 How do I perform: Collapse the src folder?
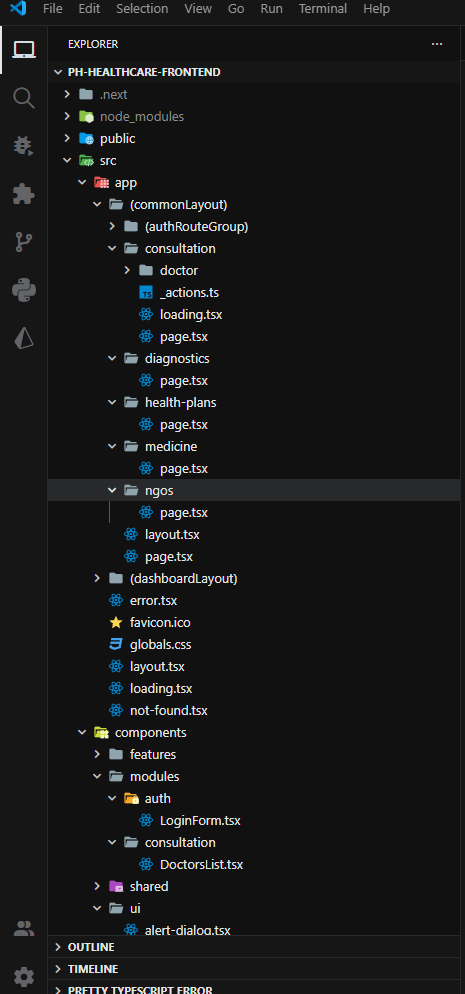[x=67, y=161]
